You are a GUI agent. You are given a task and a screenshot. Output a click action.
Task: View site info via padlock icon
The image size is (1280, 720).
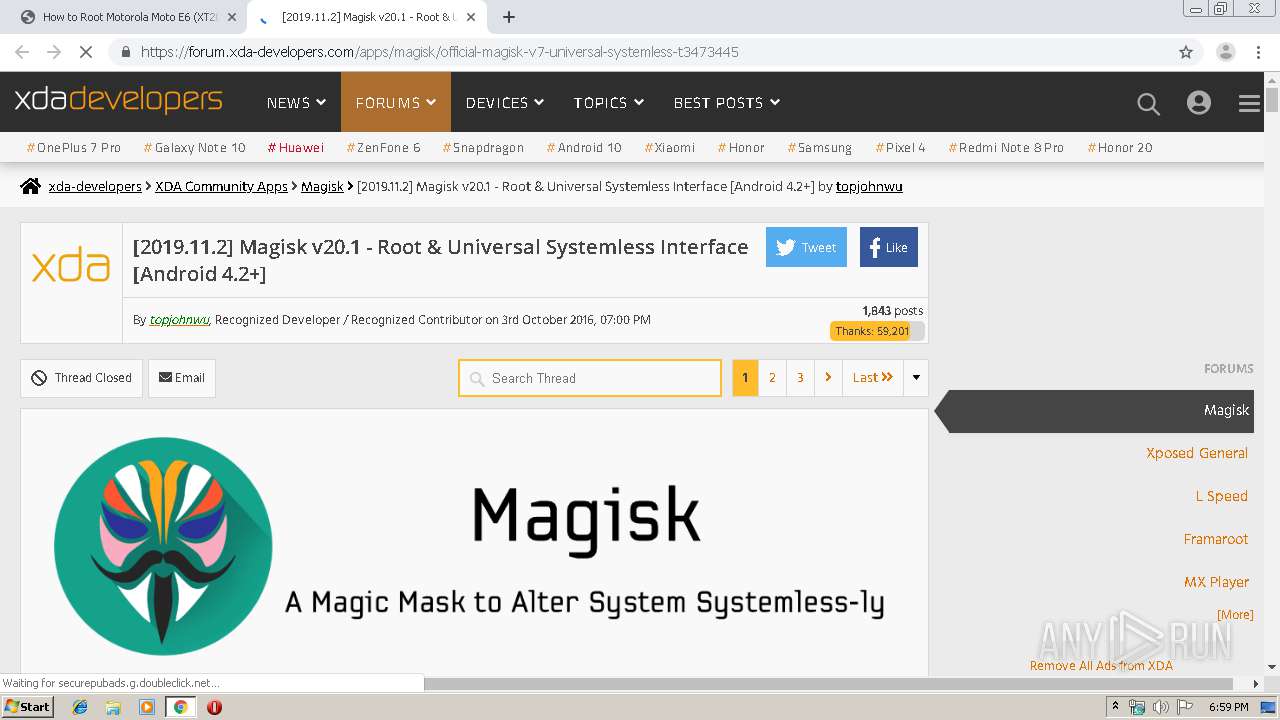(125, 52)
